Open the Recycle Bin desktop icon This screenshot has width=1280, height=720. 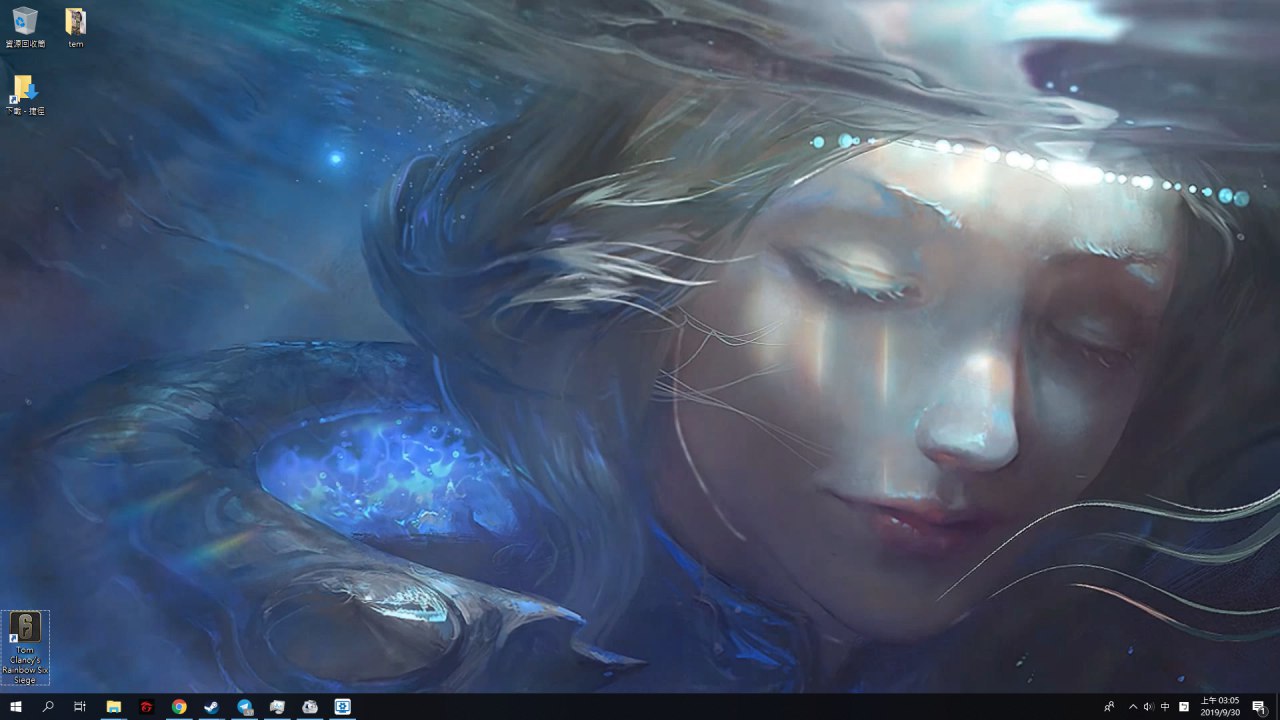pyautogui.click(x=25, y=22)
